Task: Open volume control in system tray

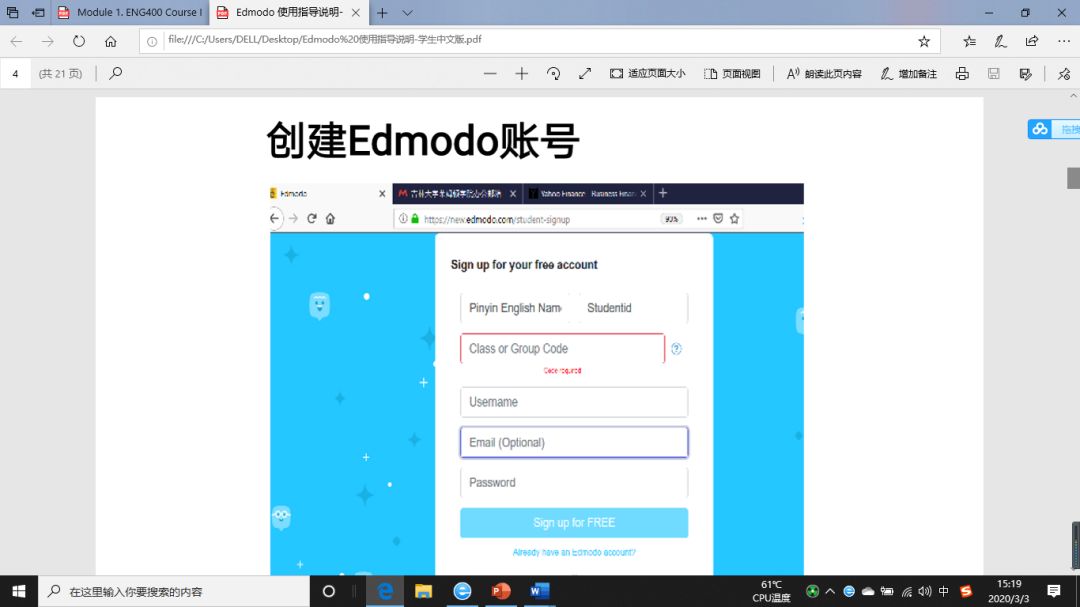Action: [x=925, y=591]
